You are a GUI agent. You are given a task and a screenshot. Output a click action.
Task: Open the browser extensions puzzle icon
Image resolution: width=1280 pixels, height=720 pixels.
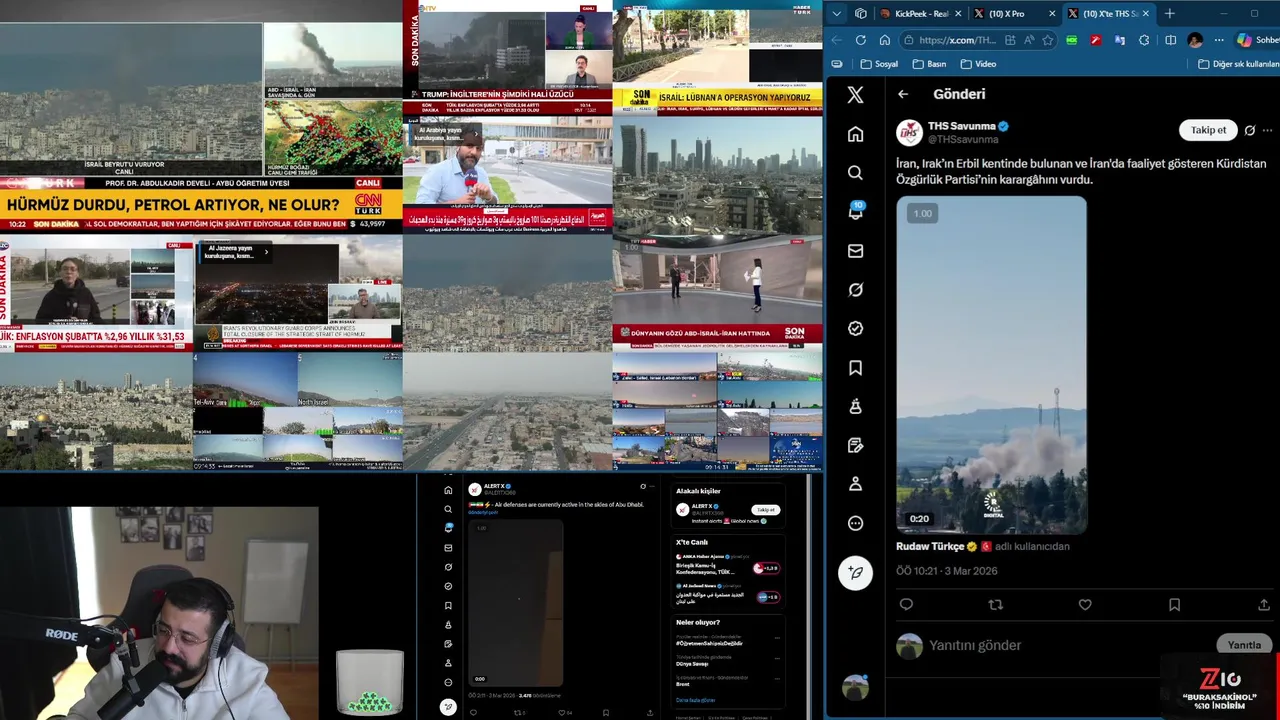point(1144,40)
